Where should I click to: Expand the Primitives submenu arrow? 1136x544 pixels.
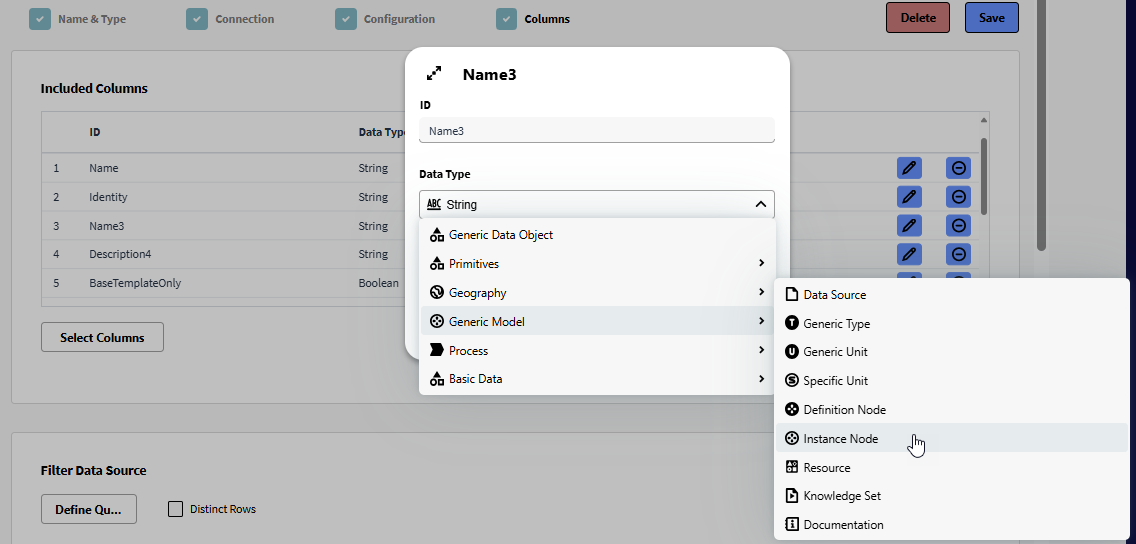point(761,264)
